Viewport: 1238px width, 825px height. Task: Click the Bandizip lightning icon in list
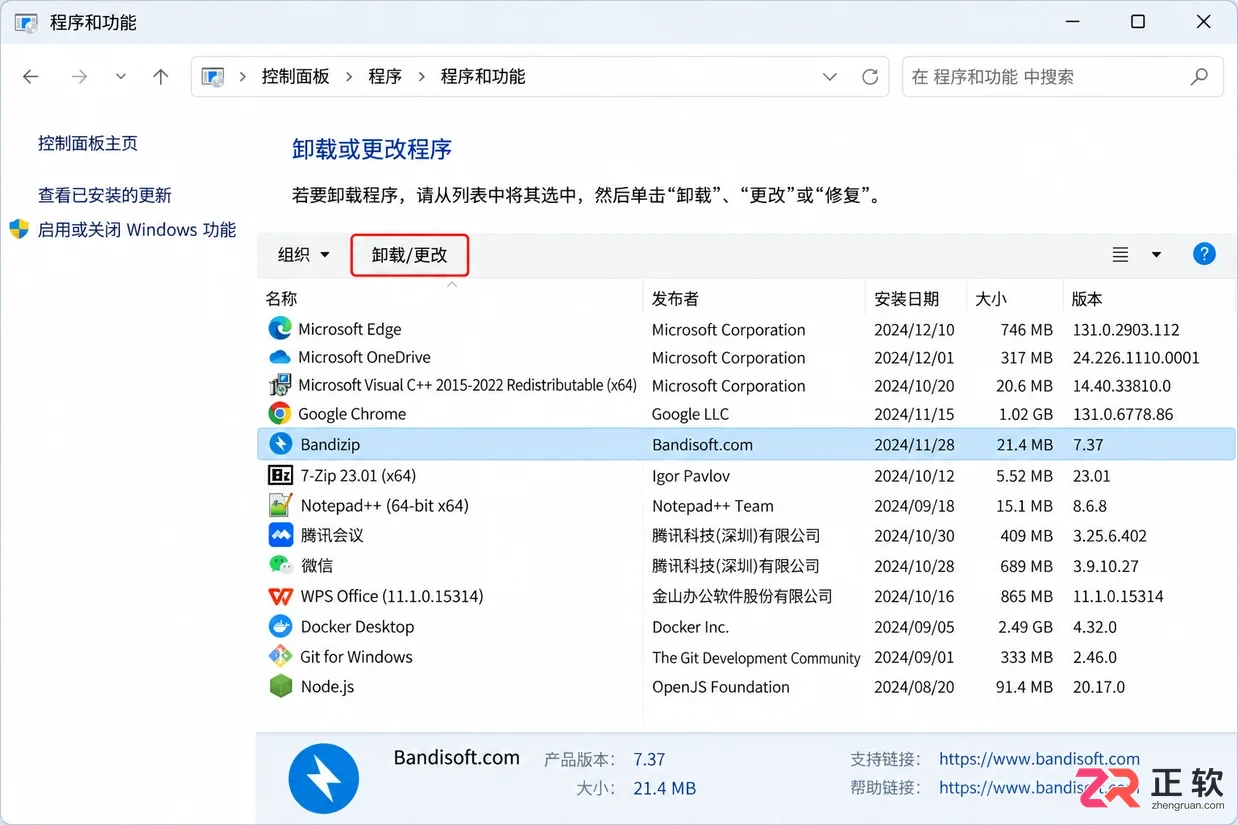281,444
